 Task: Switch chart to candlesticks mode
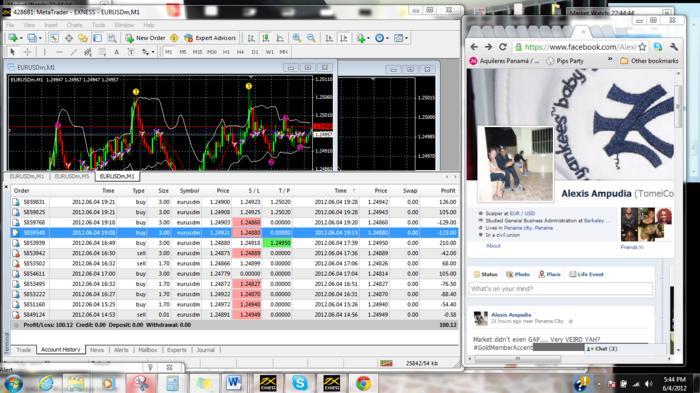(x=266, y=38)
